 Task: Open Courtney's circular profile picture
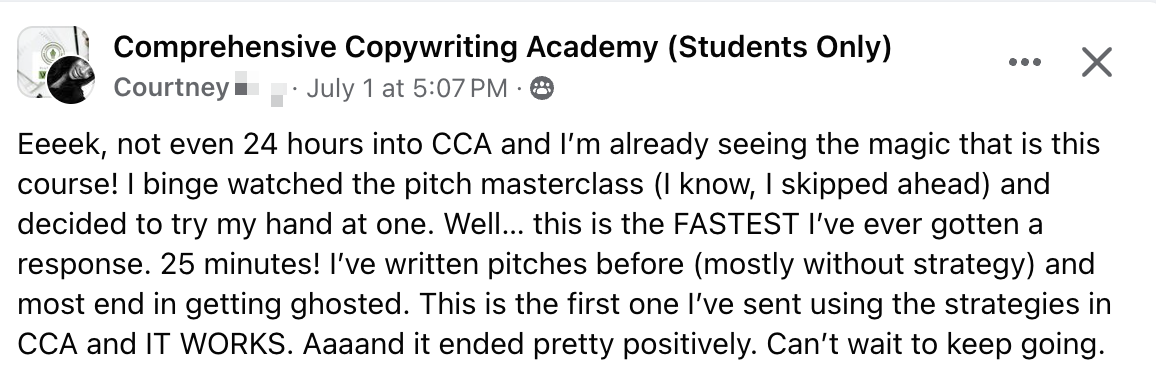(x=72, y=80)
